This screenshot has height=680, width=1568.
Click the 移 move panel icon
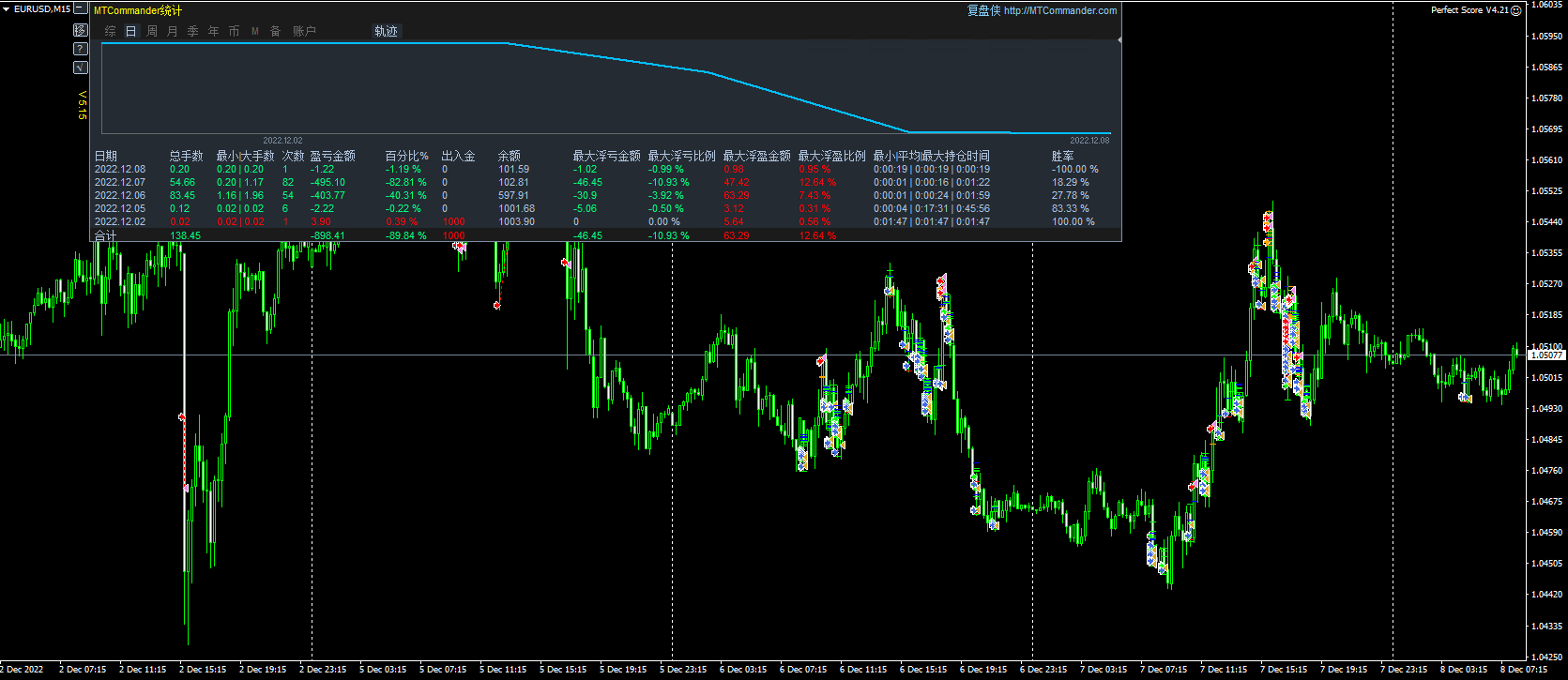pyautogui.click(x=81, y=30)
